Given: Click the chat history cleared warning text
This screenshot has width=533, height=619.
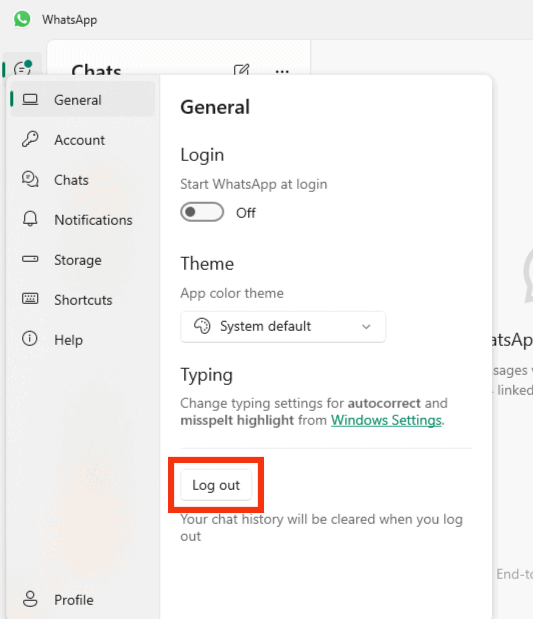Looking at the screenshot, I should click(x=321, y=527).
